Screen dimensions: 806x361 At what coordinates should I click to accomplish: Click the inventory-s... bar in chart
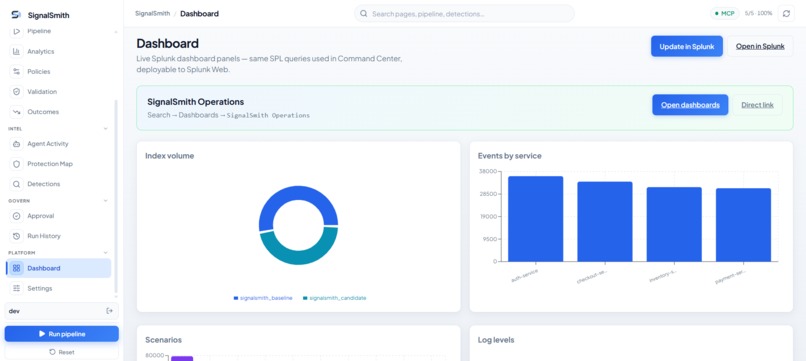tap(674, 224)
